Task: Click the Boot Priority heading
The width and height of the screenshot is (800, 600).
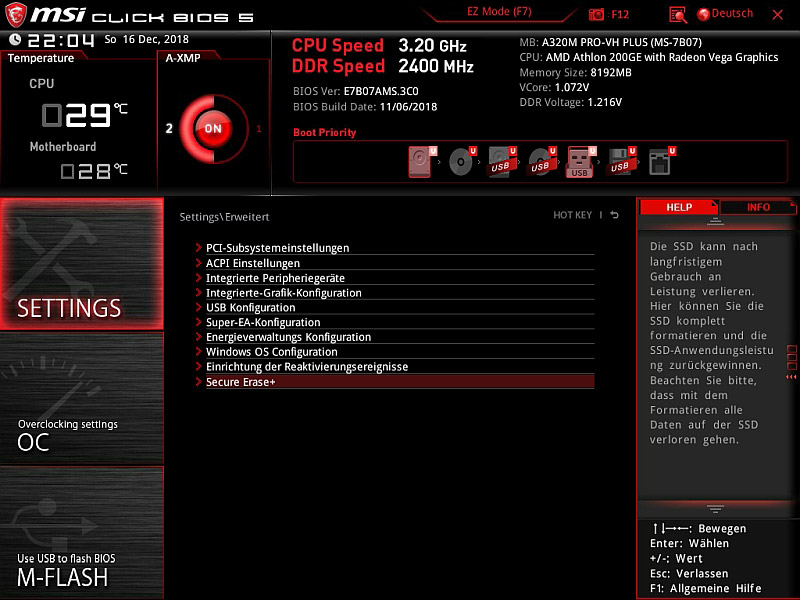Action: coord(324,133)
